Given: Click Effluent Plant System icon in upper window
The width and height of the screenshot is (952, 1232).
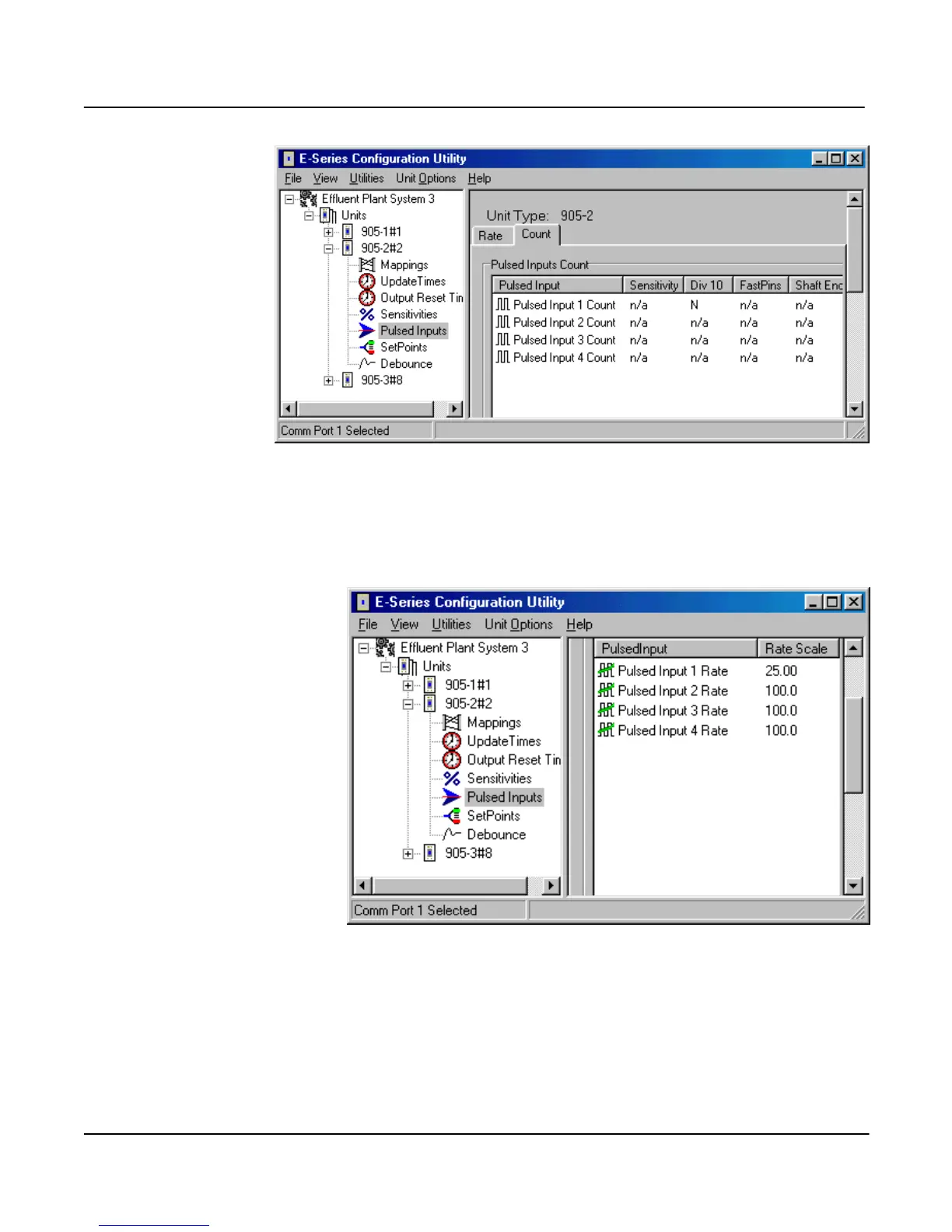Looking at the screenshot, I should point(309,198).
